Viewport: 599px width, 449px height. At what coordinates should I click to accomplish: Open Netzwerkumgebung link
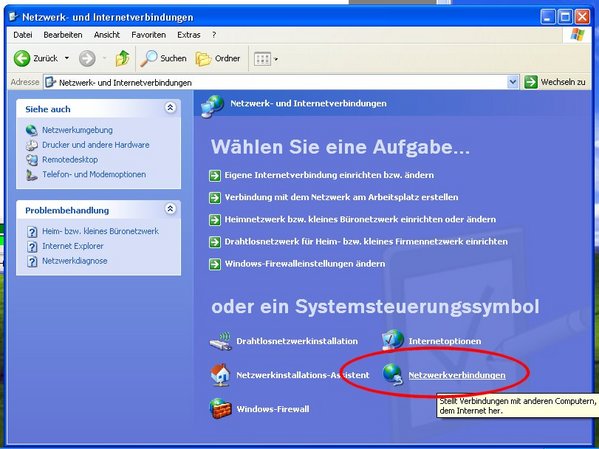point(77,130)
